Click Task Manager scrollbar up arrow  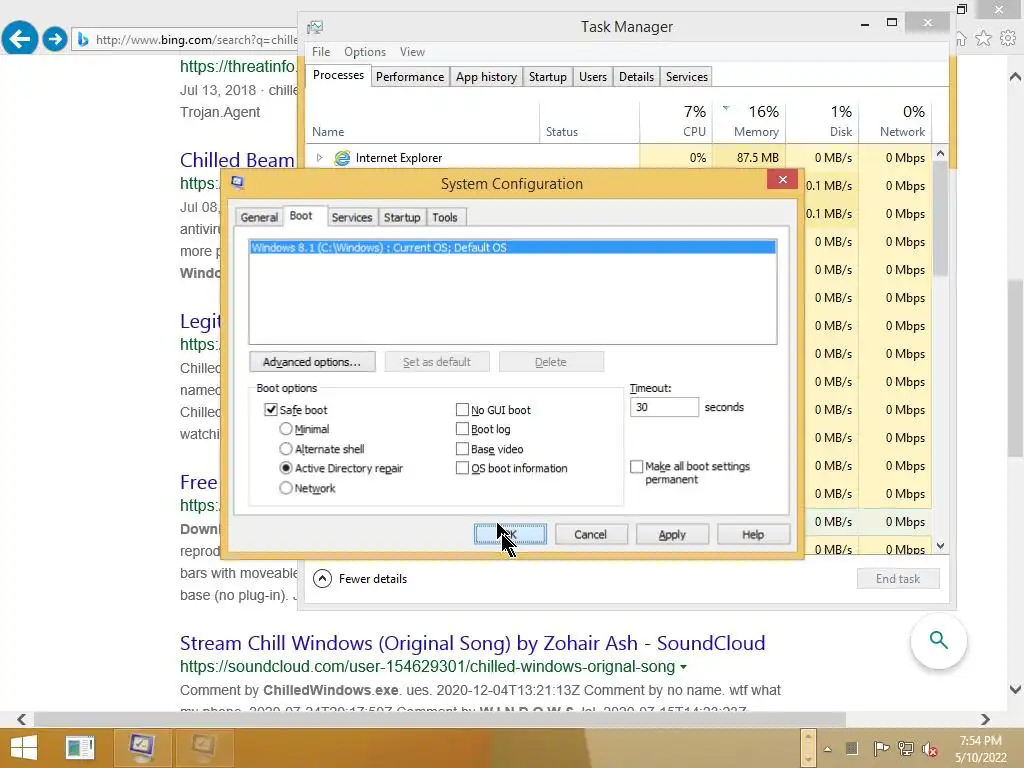tap(940, 153)
